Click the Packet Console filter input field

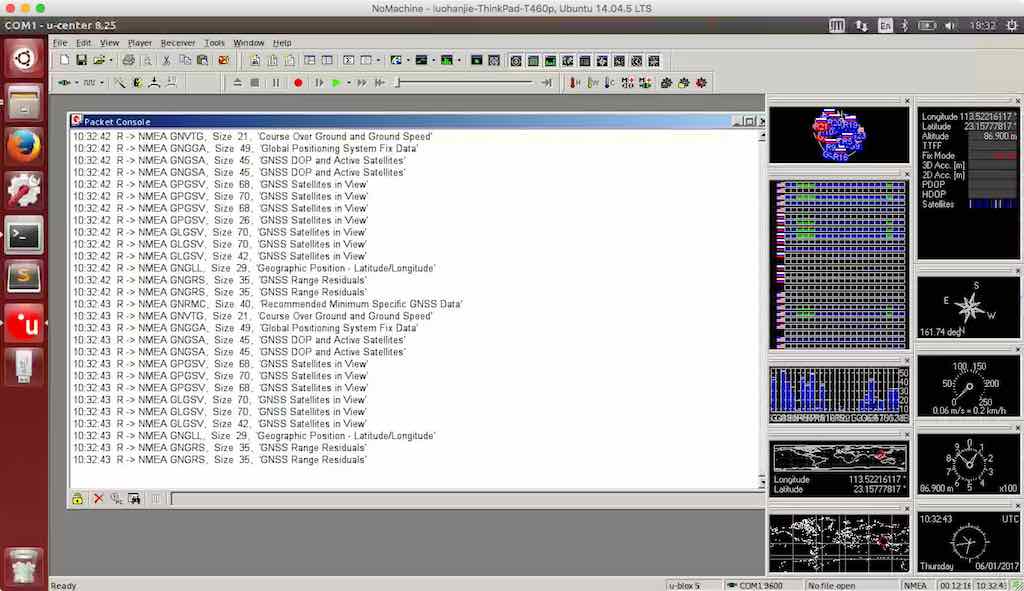[467, 499]
